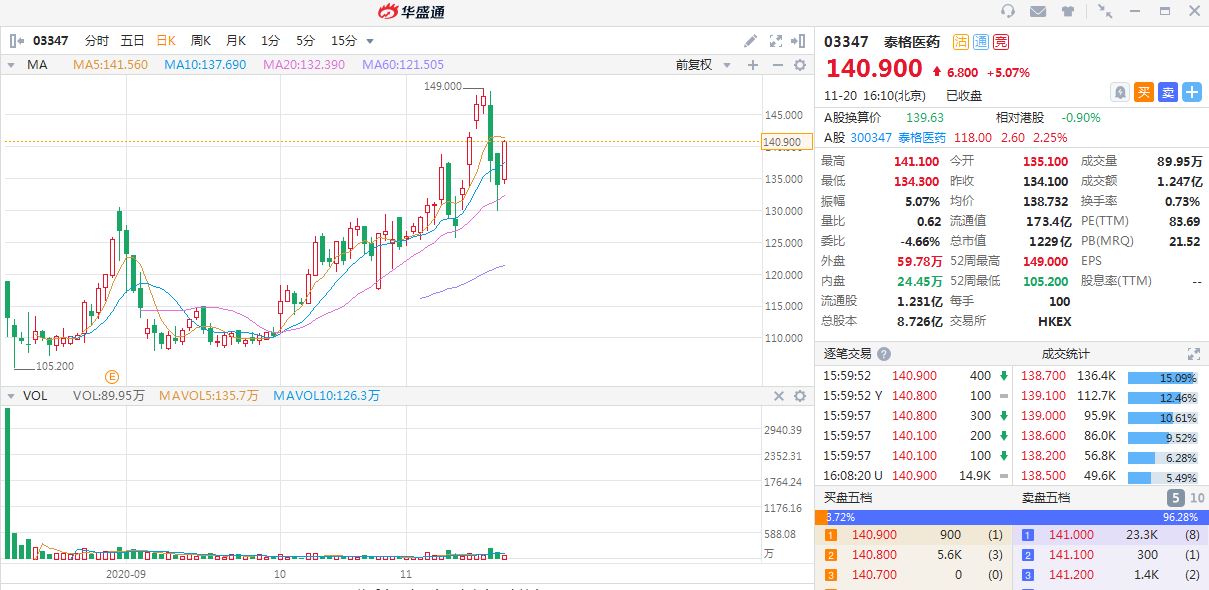Switch to 五日 five-day chart
The width and height of the screenshot is (1209, 590).
tap(132, 41)
